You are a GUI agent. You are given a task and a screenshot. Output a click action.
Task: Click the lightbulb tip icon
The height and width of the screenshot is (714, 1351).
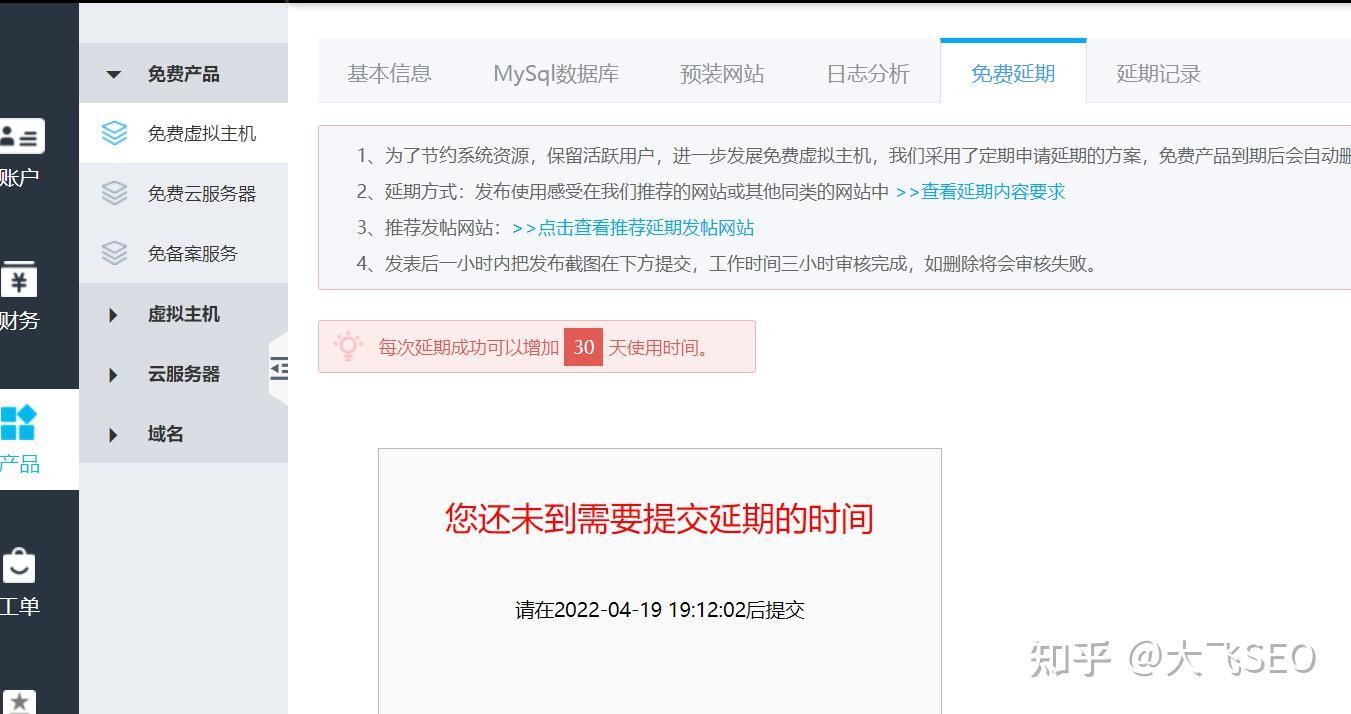tap(347, 346)
